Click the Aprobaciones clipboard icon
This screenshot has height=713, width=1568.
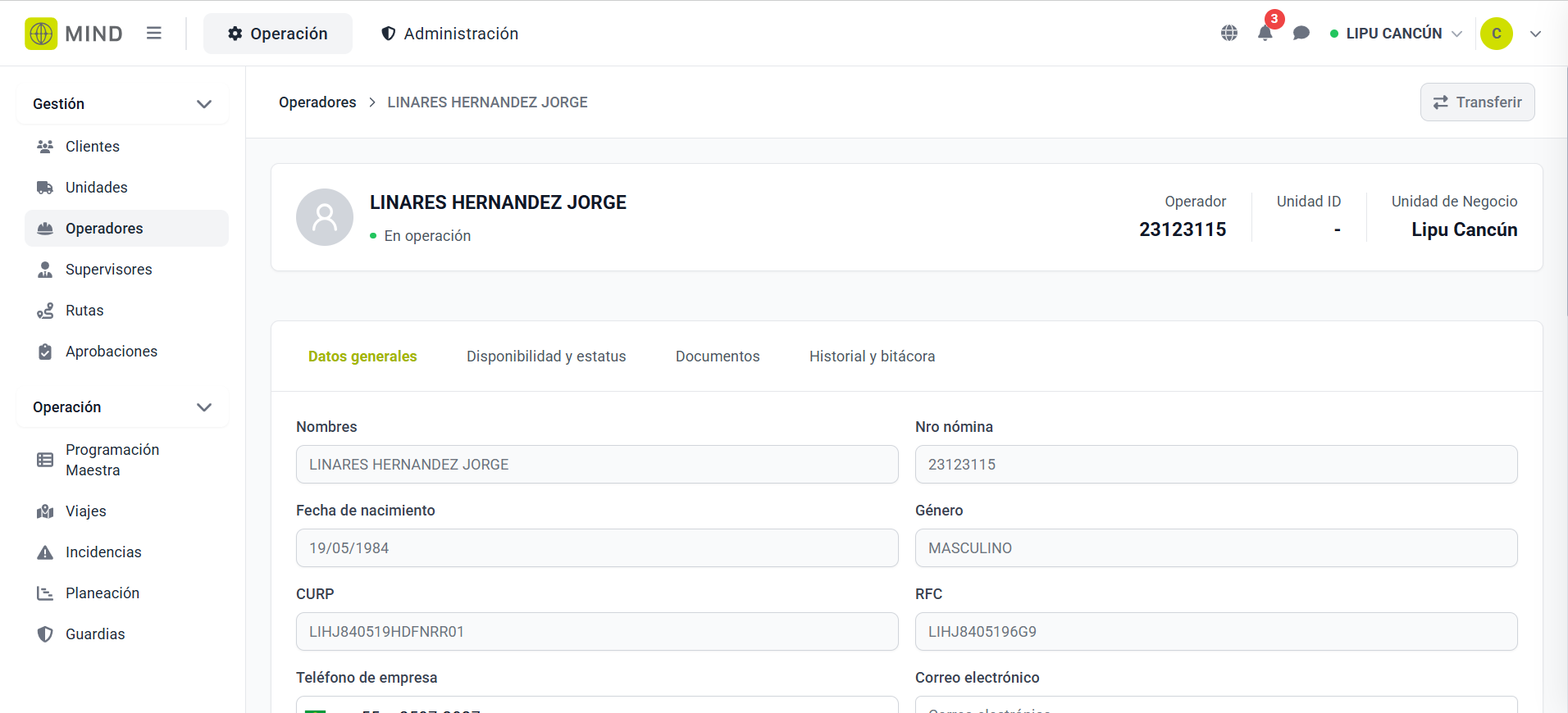coord(45,352)
